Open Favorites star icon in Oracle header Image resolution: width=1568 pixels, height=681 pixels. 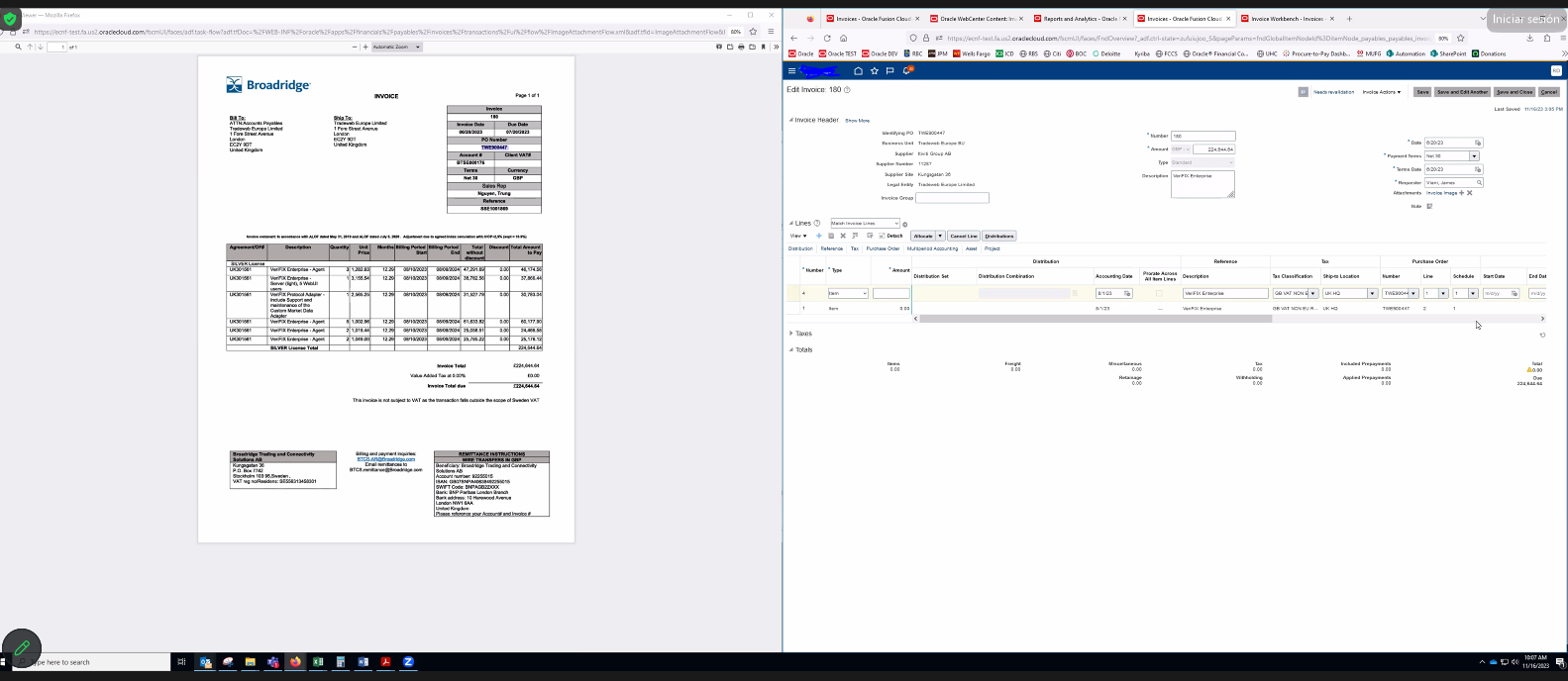click(x=875, y=71)
